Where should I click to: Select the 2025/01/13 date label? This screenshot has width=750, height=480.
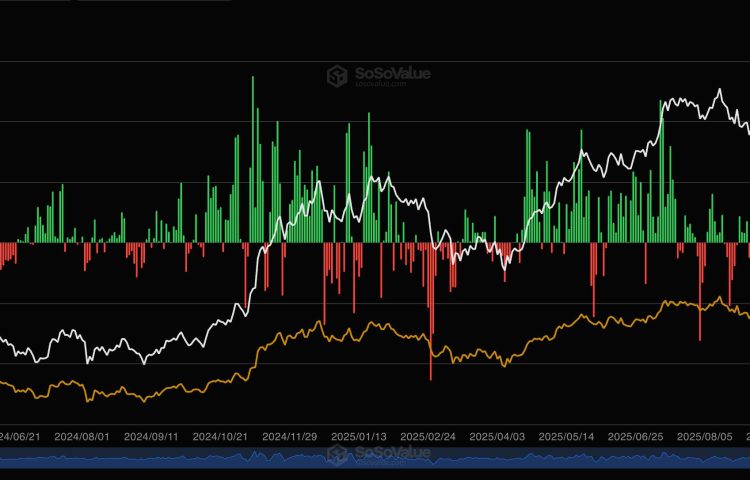[x=357, y=437]
